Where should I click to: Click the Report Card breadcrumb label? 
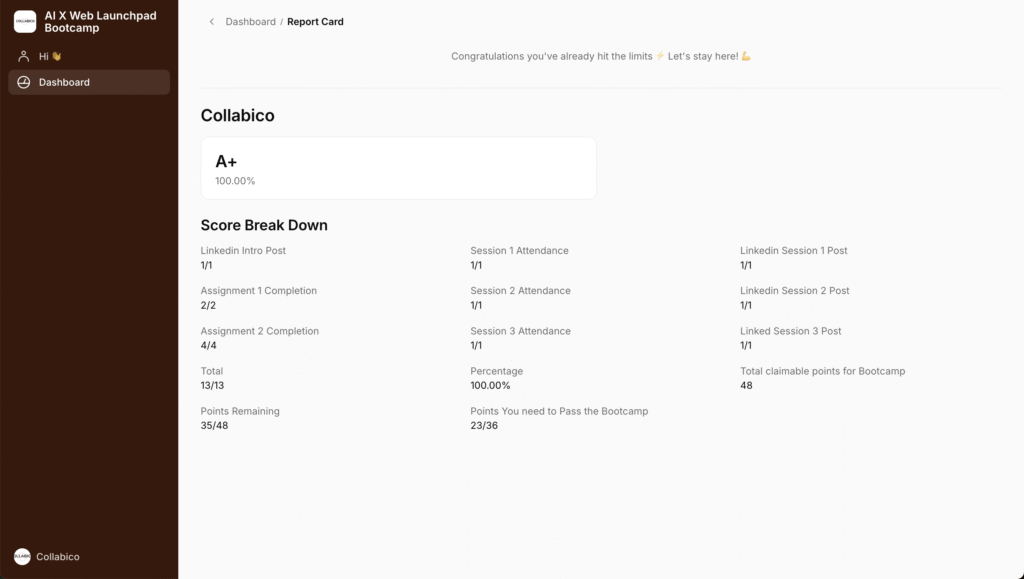(315, 22)
